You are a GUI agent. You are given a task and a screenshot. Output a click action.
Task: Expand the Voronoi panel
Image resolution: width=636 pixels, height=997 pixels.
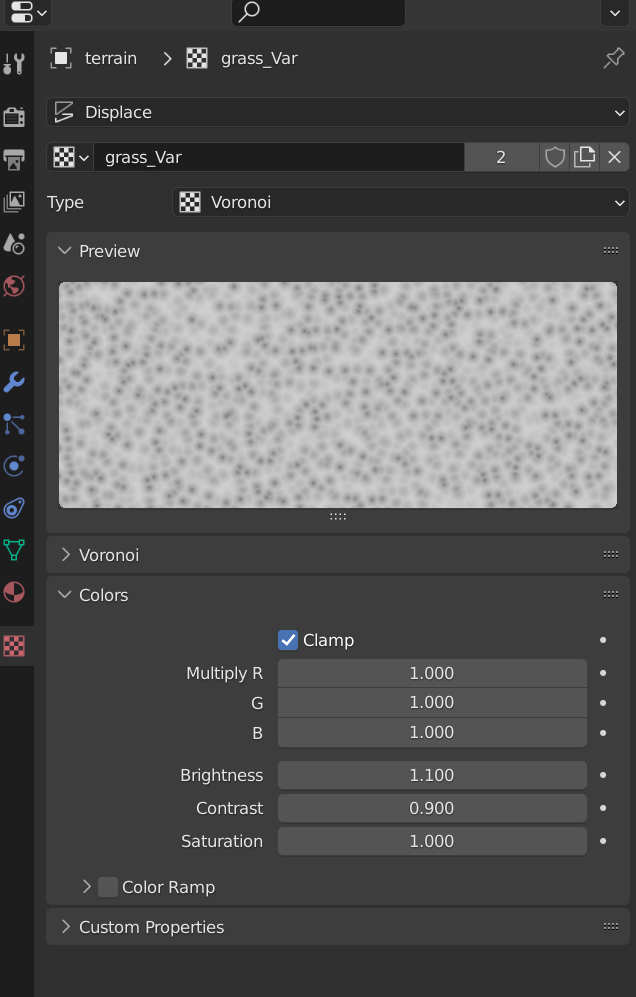click(64, 554)
